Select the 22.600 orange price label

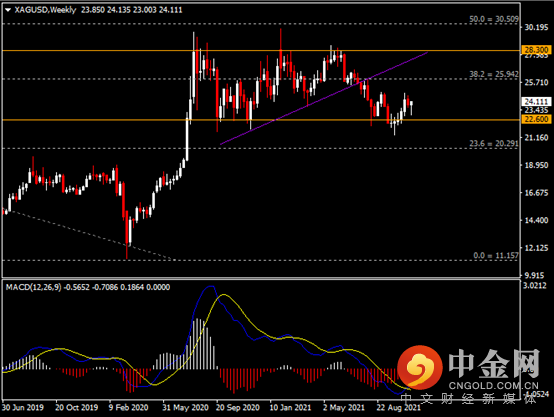pos(536,119)
